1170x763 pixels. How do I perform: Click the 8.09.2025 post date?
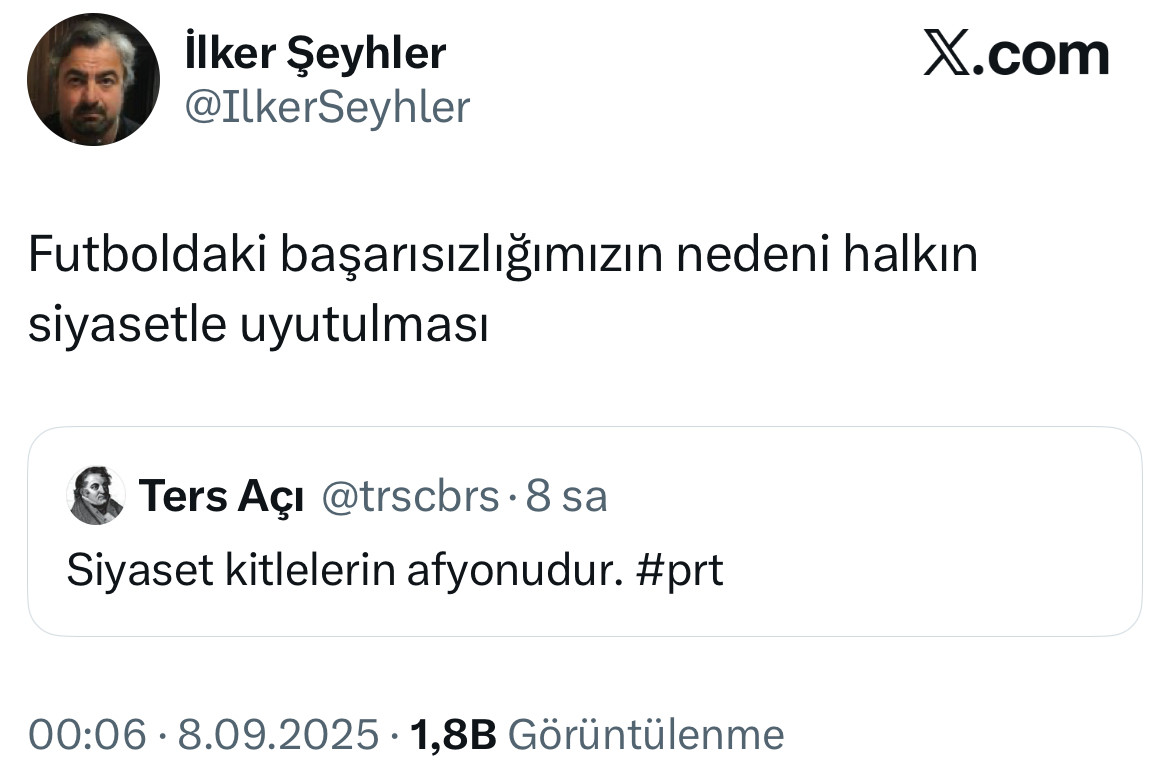pyautogui.click(x=278, y=735)
